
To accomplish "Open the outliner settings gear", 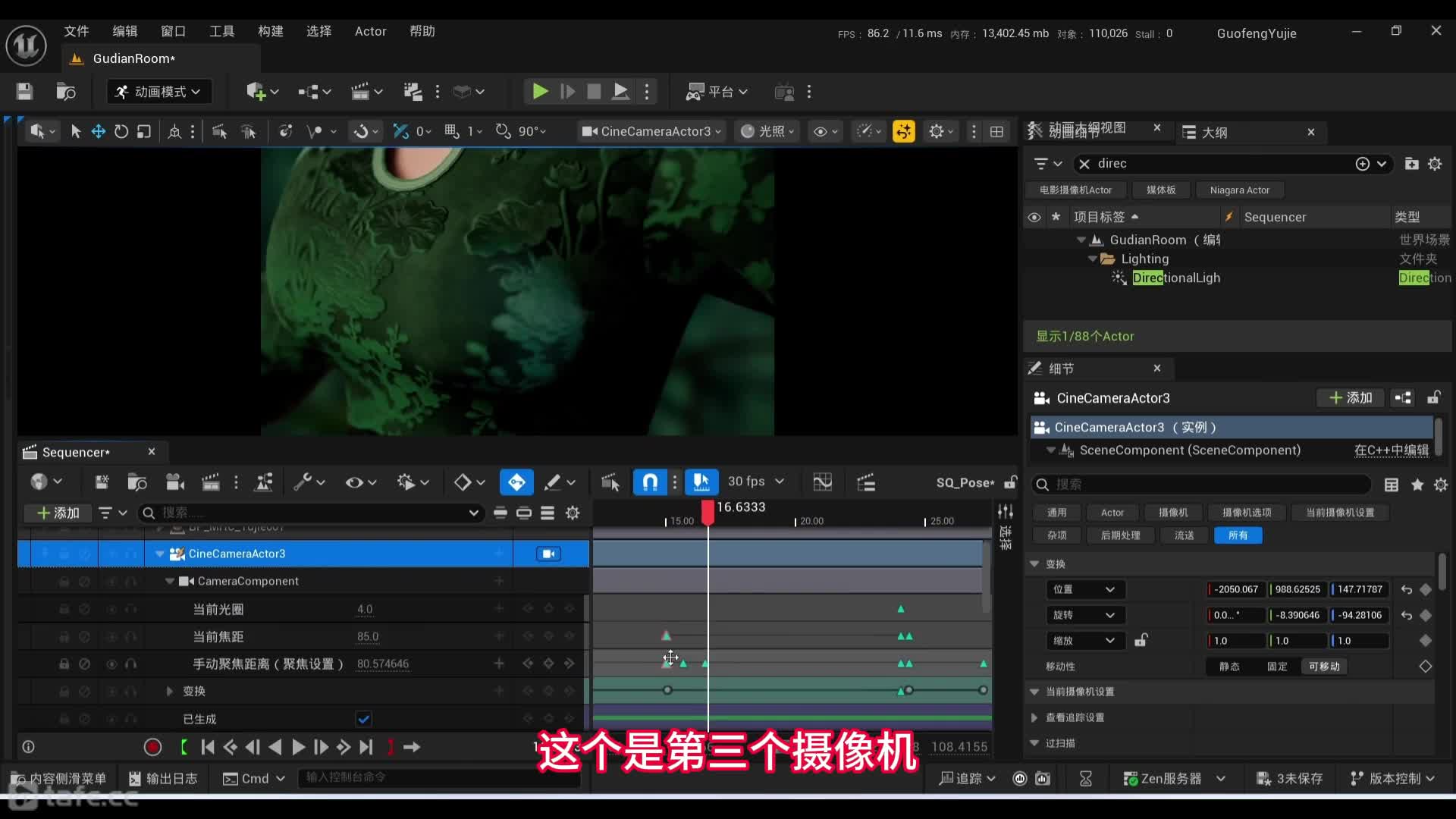I will tap(1435, 164).
